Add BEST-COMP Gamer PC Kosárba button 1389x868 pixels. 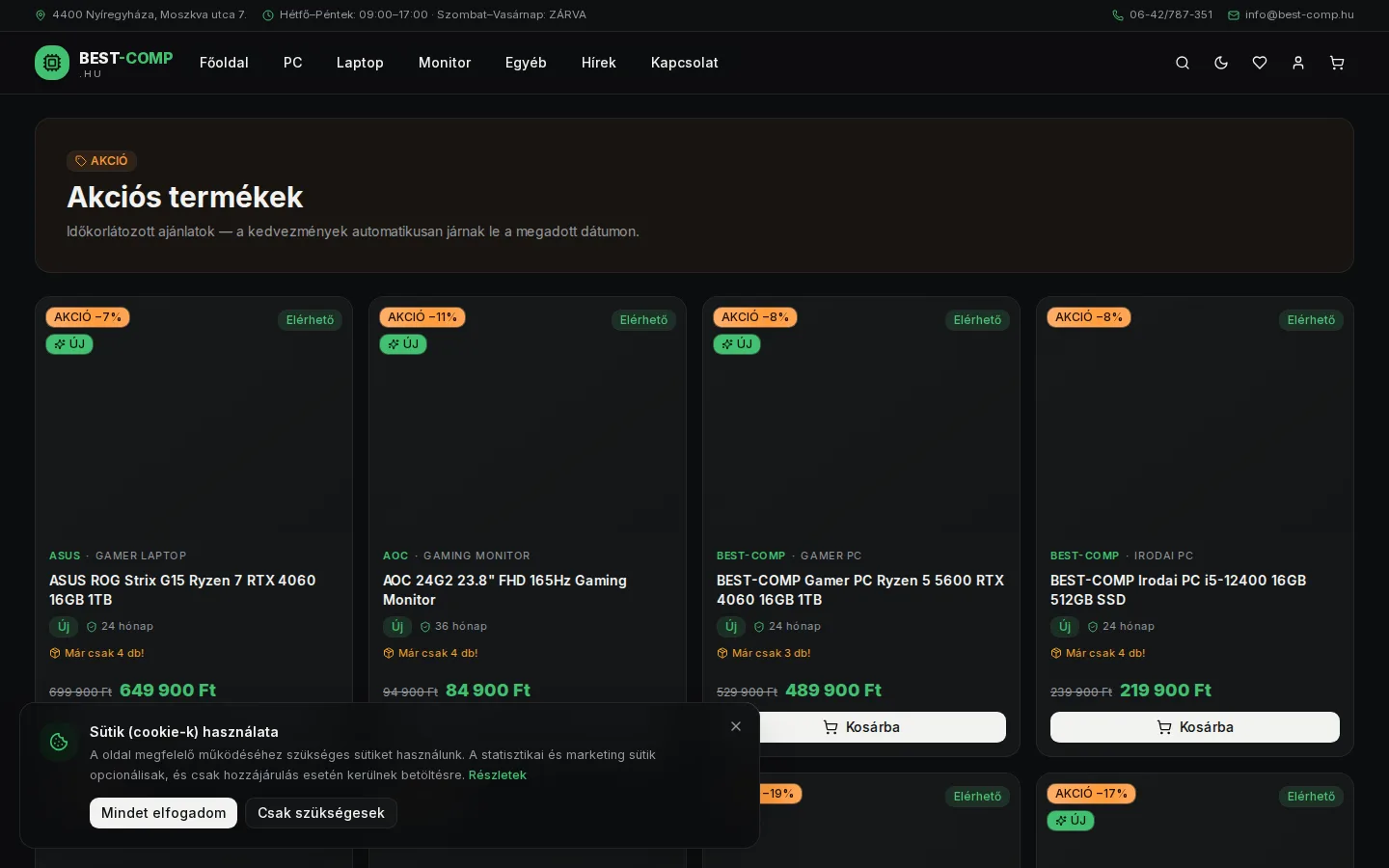pyautogui.click(x=861, y=727)
